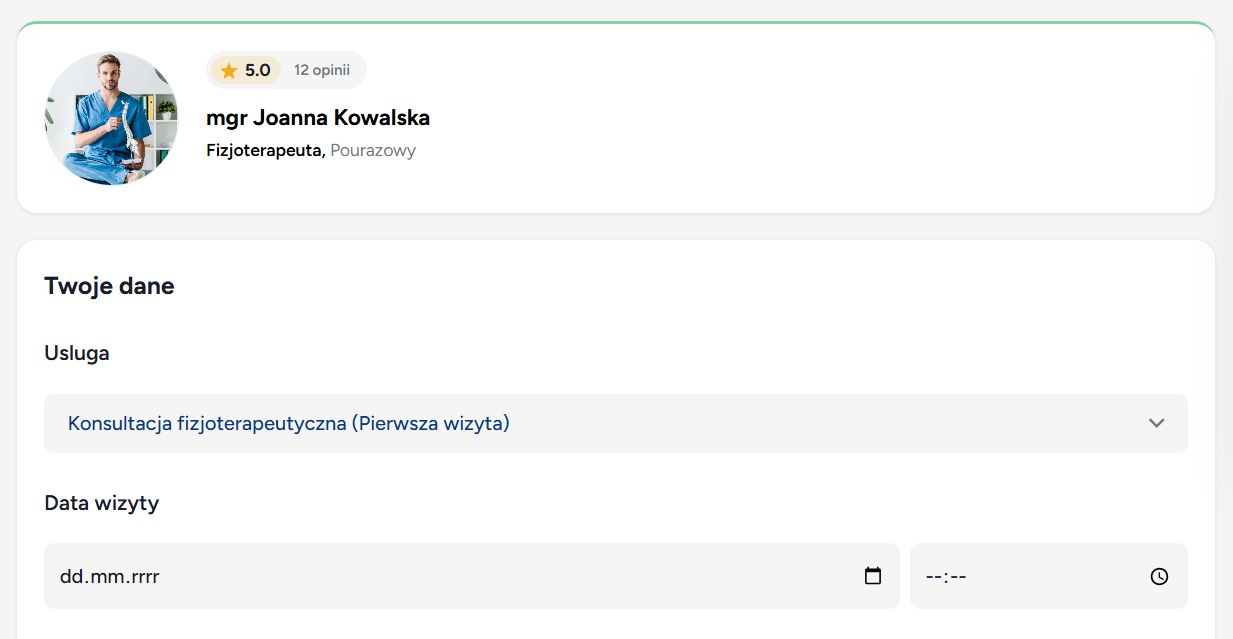The height and width of the screenshot is (639, 1233).
Task: Click the physiotherapist profile photo
Action: pos(111,118)
